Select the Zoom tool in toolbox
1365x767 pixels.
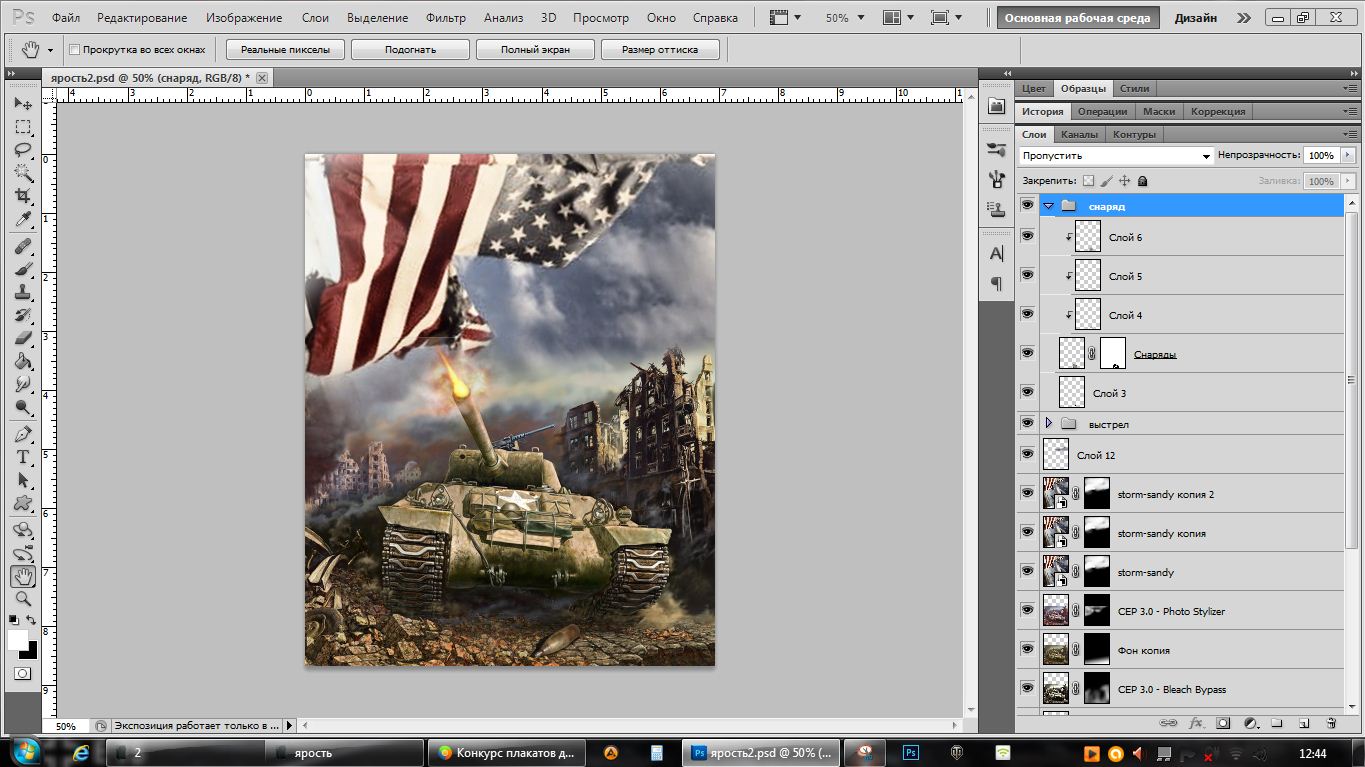23,599
